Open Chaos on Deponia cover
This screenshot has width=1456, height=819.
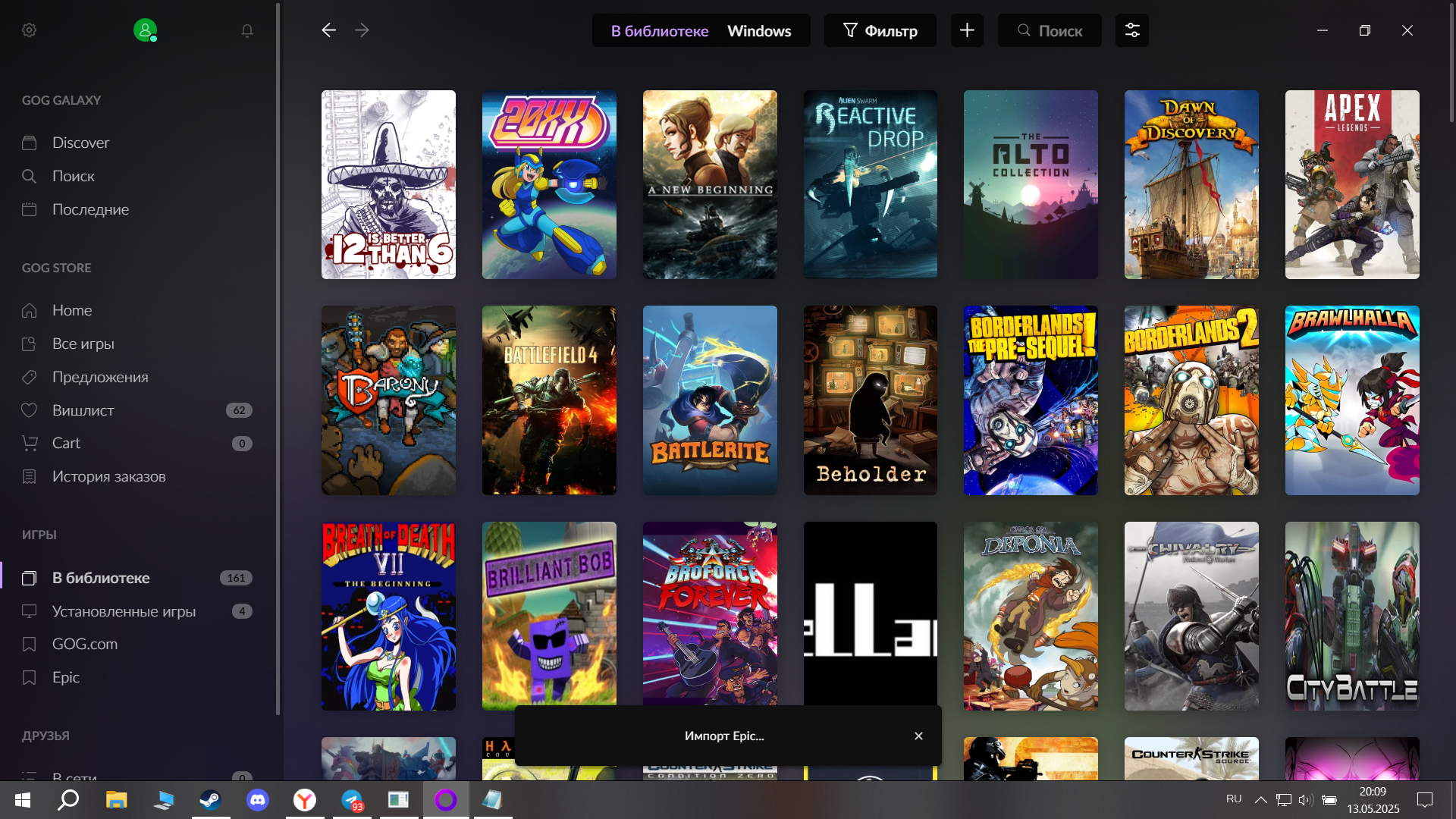(1031, 616)
